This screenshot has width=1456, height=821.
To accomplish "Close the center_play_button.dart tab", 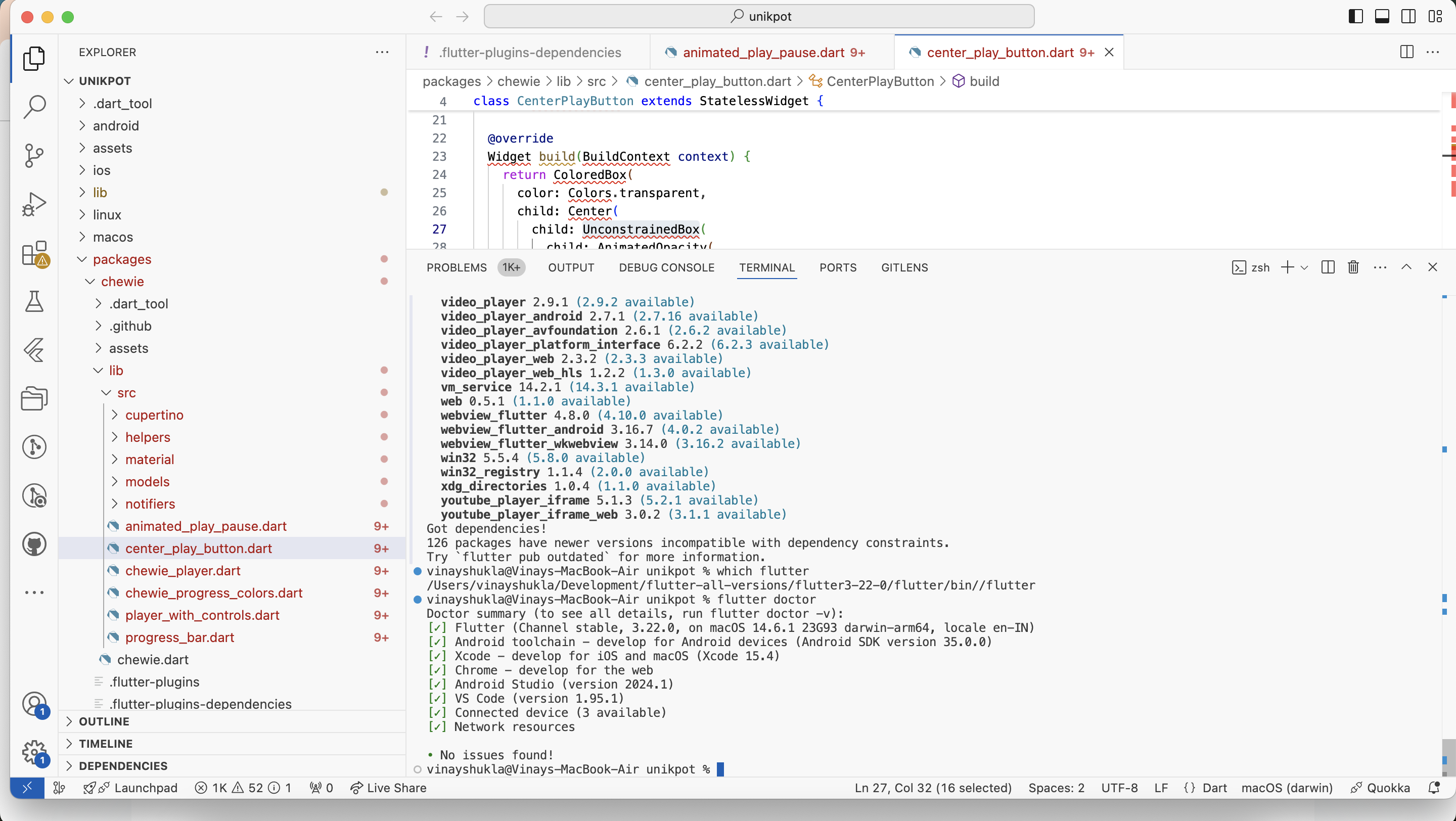I will click(x=1109, y=52).
